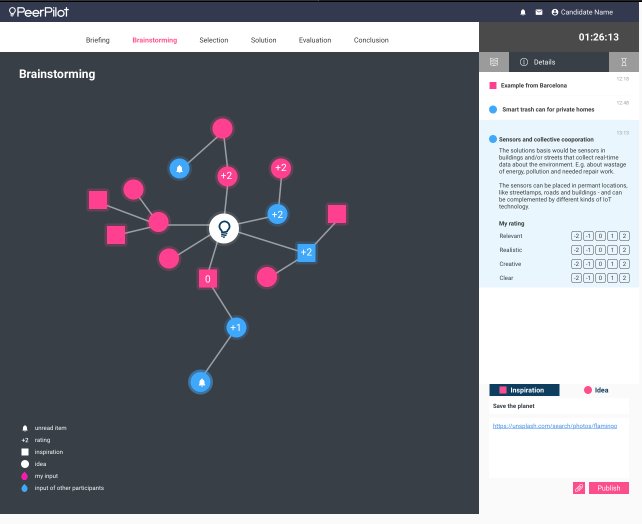Rate Relevant as -2
Image resolution: width=642 pixels, height=524 pixels.
(x=576, y=236)
